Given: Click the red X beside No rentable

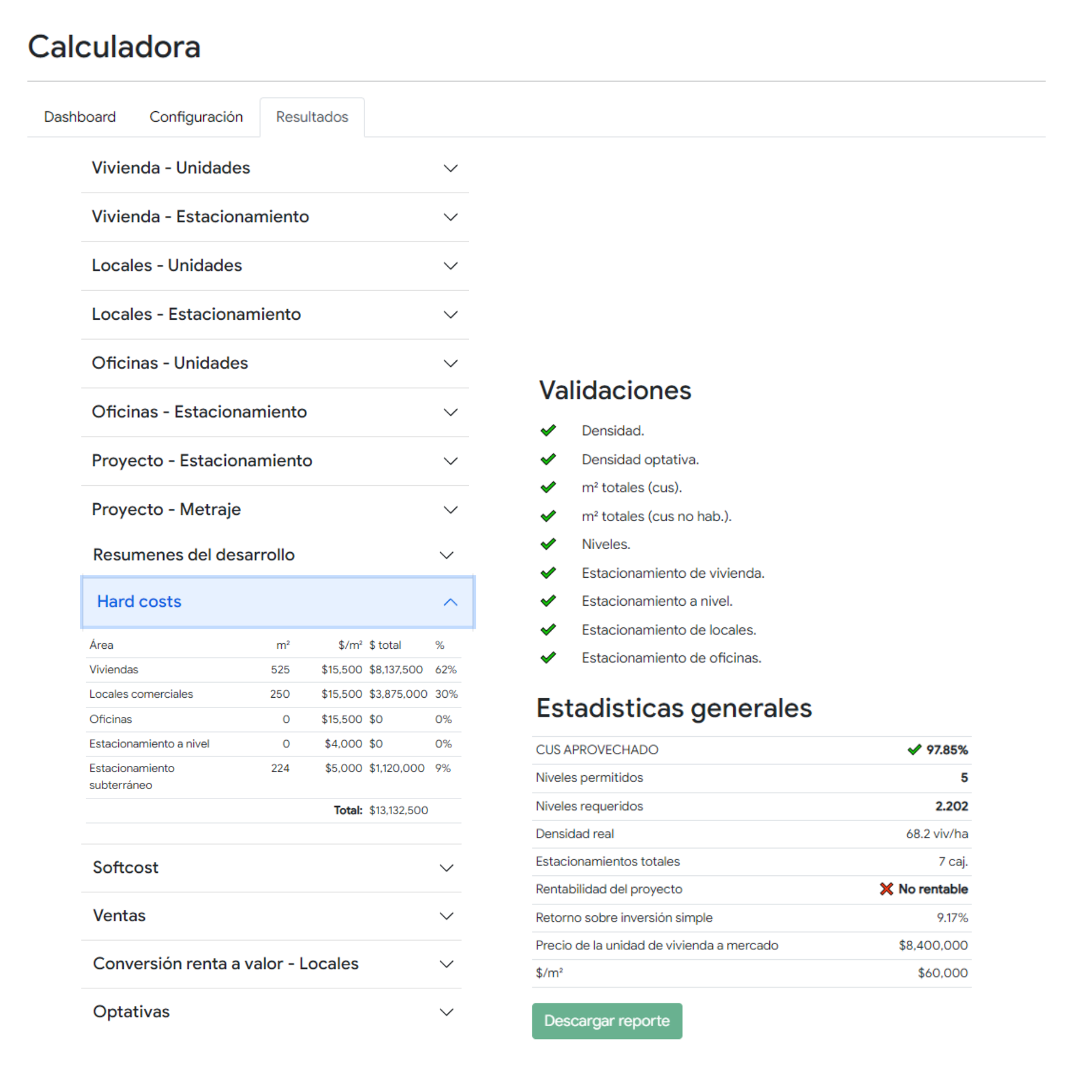Looking at the screenshot, I should [x=886, y=889].
